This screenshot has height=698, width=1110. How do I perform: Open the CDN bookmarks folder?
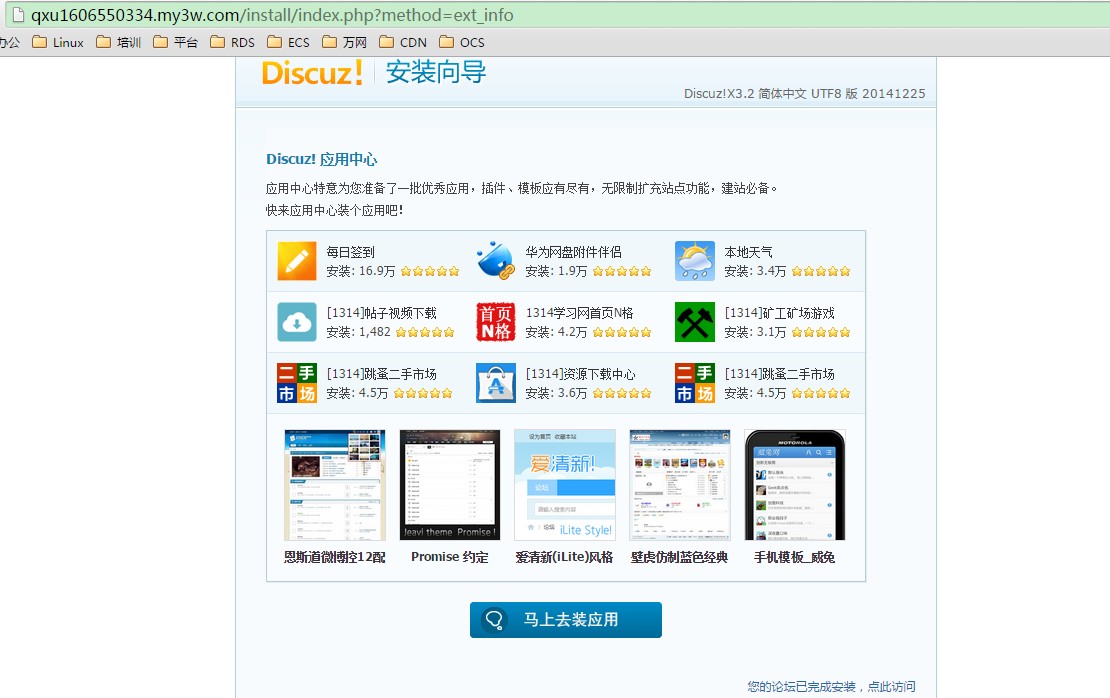point(402,42)
